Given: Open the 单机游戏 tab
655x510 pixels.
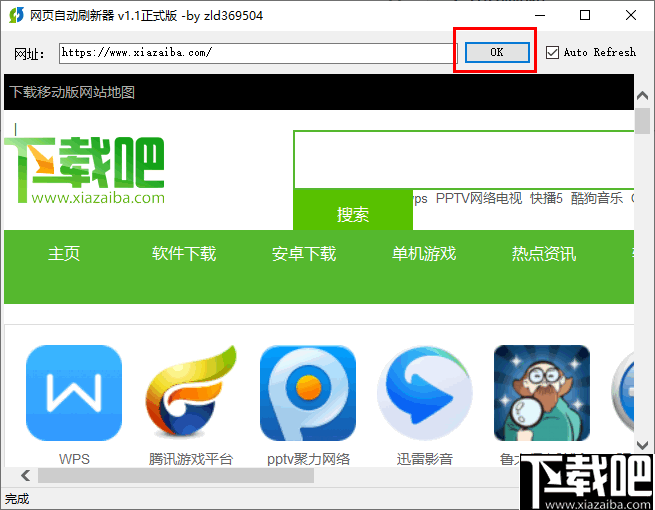Looking at the screenshot, I should pos(424,254).
